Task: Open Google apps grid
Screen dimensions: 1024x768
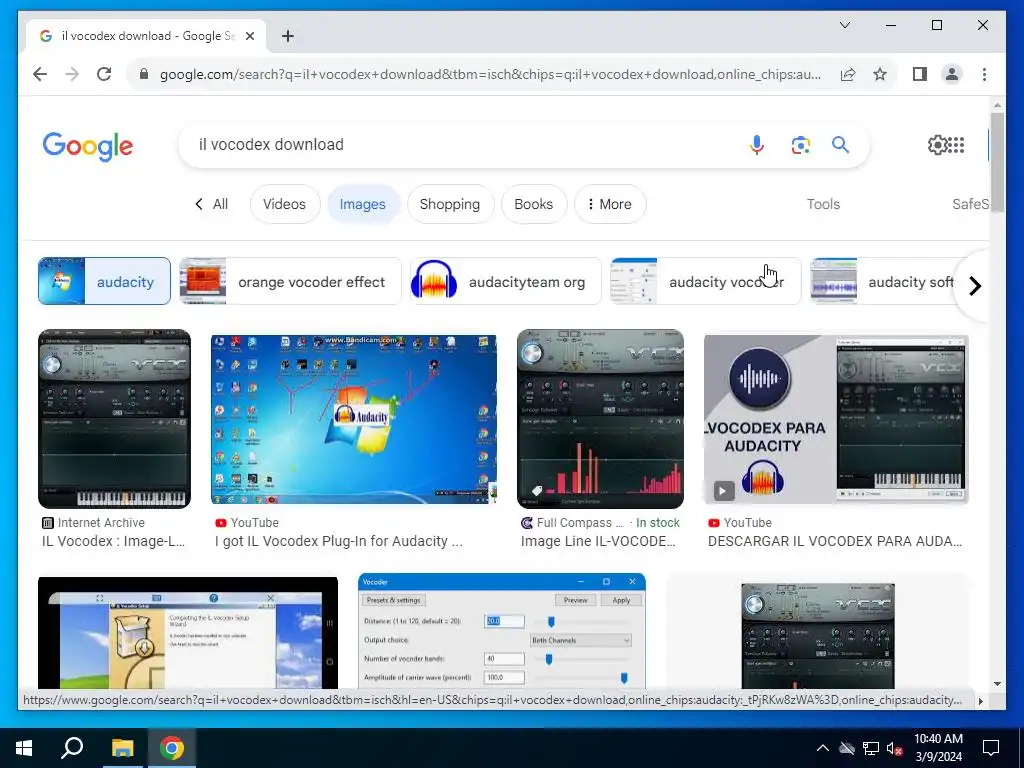Action: tap(957, 145)
